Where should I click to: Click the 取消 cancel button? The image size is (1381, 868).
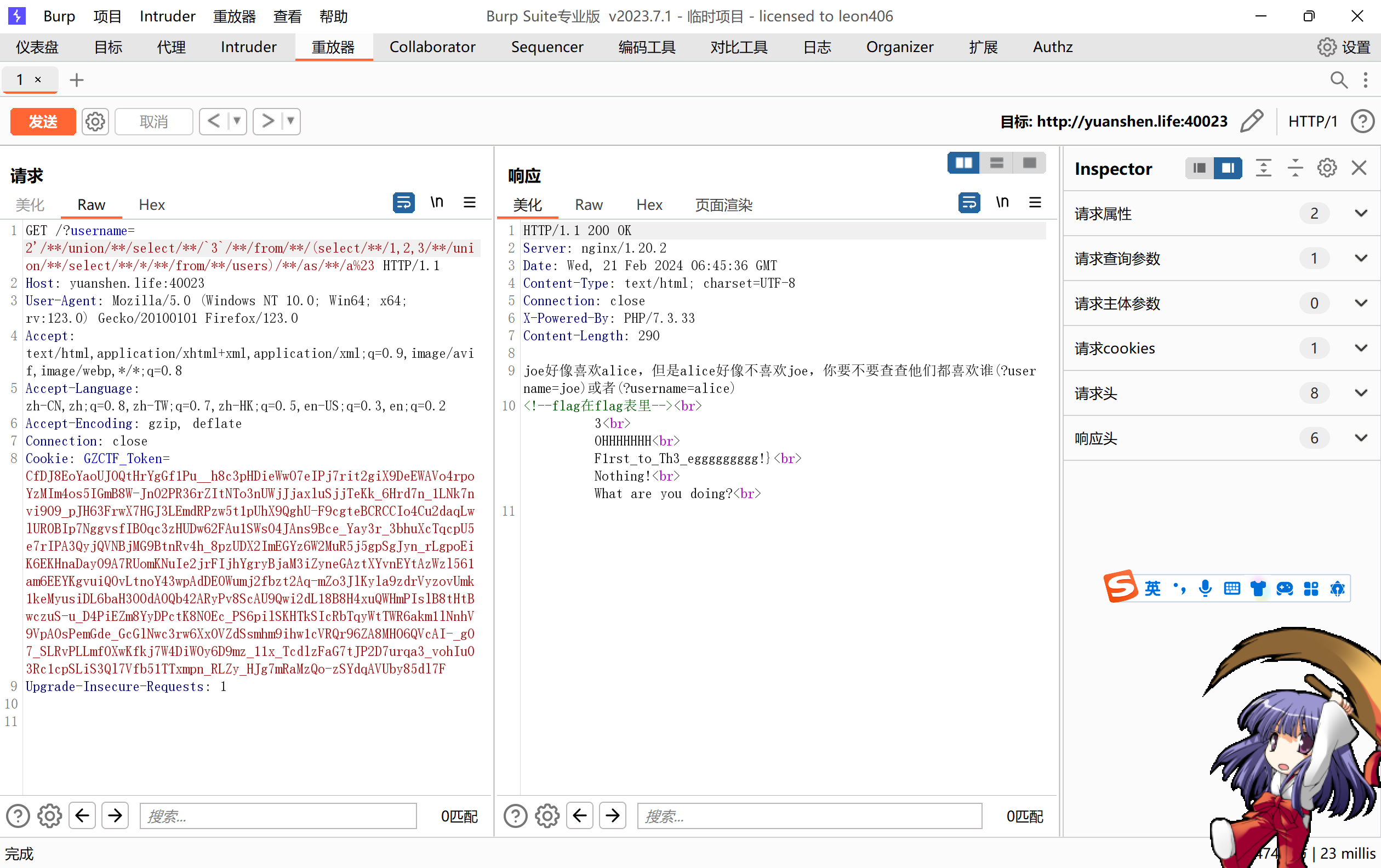click(153, 122)
